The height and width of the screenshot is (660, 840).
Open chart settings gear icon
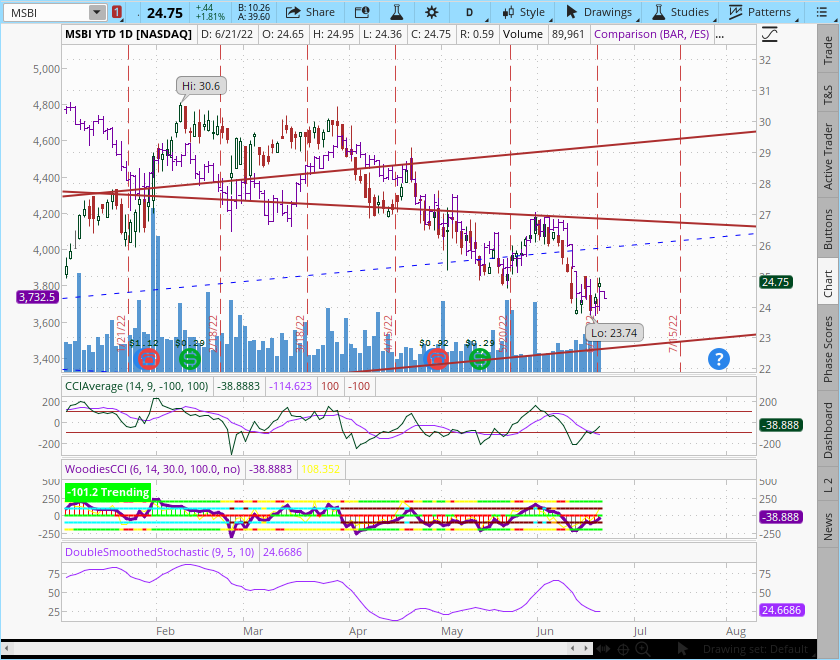(431, 12)
